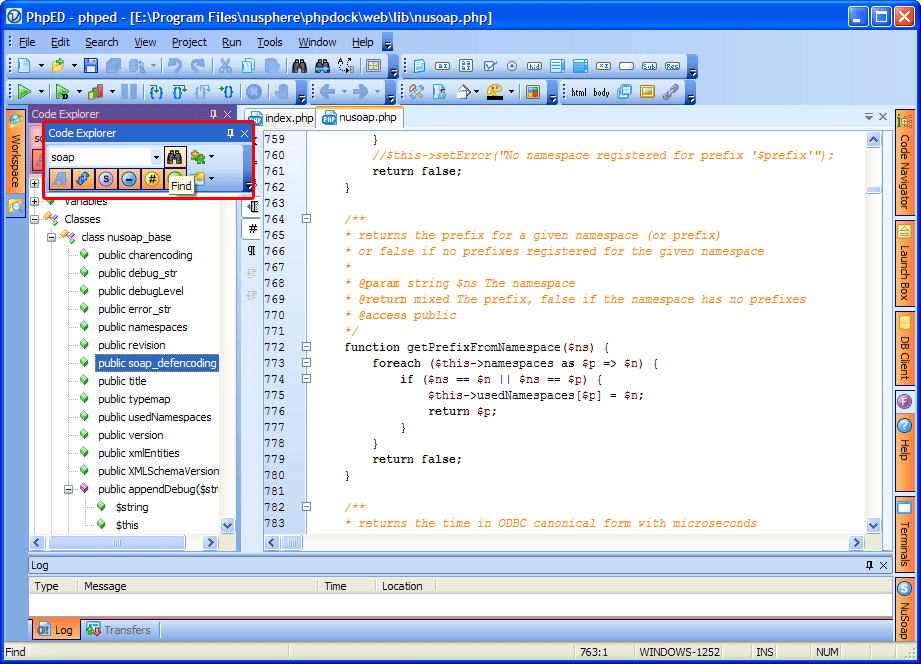Click the Undo arrow icon

coord(174,66)
